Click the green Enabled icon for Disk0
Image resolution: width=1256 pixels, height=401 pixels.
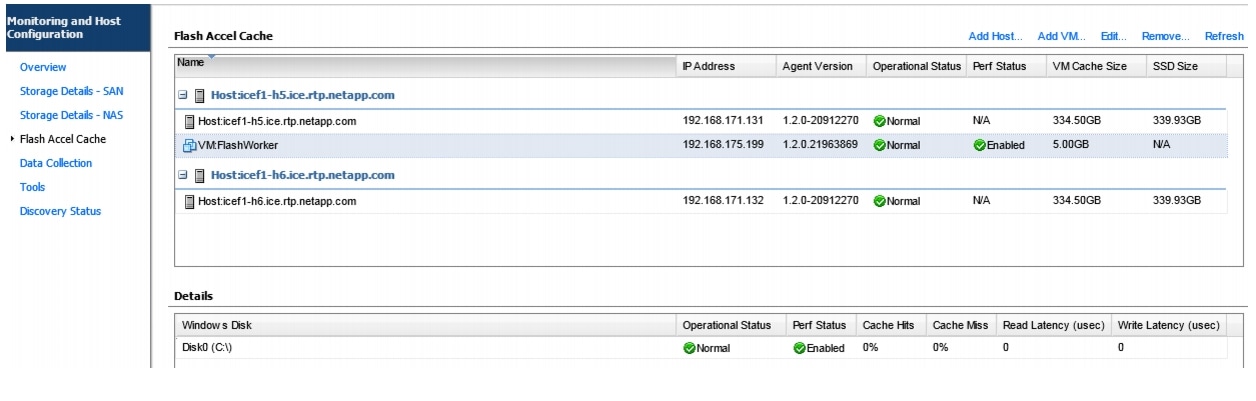point(799,348)
